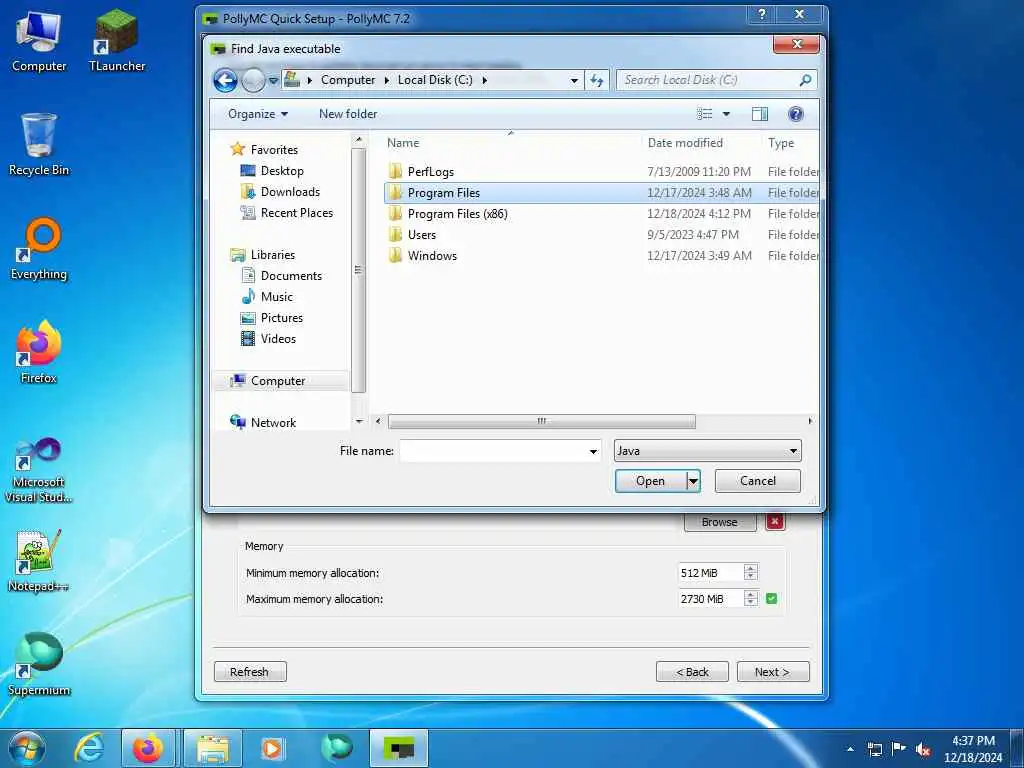
Task: Click the Back navigation arrow in file dialog
Action: (225, 80)
